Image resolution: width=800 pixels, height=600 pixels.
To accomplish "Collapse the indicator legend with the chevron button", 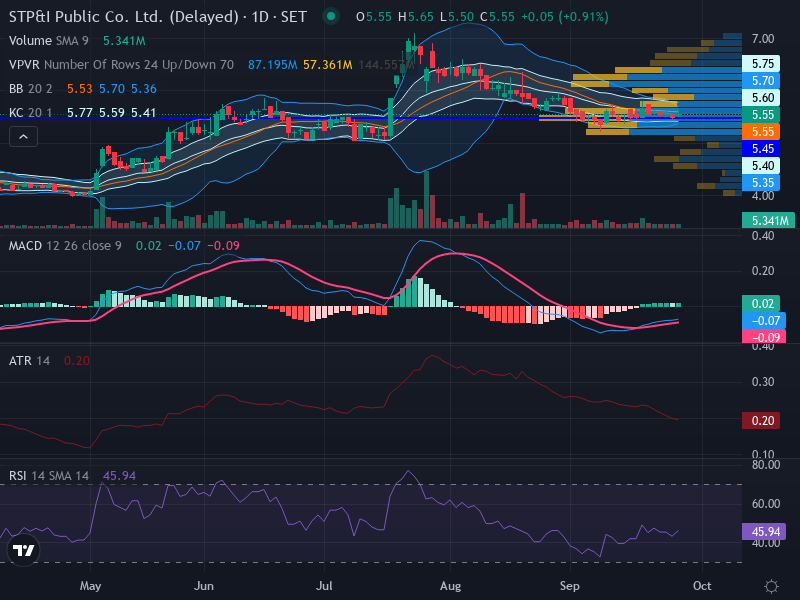I will click(x=23, y=137).
